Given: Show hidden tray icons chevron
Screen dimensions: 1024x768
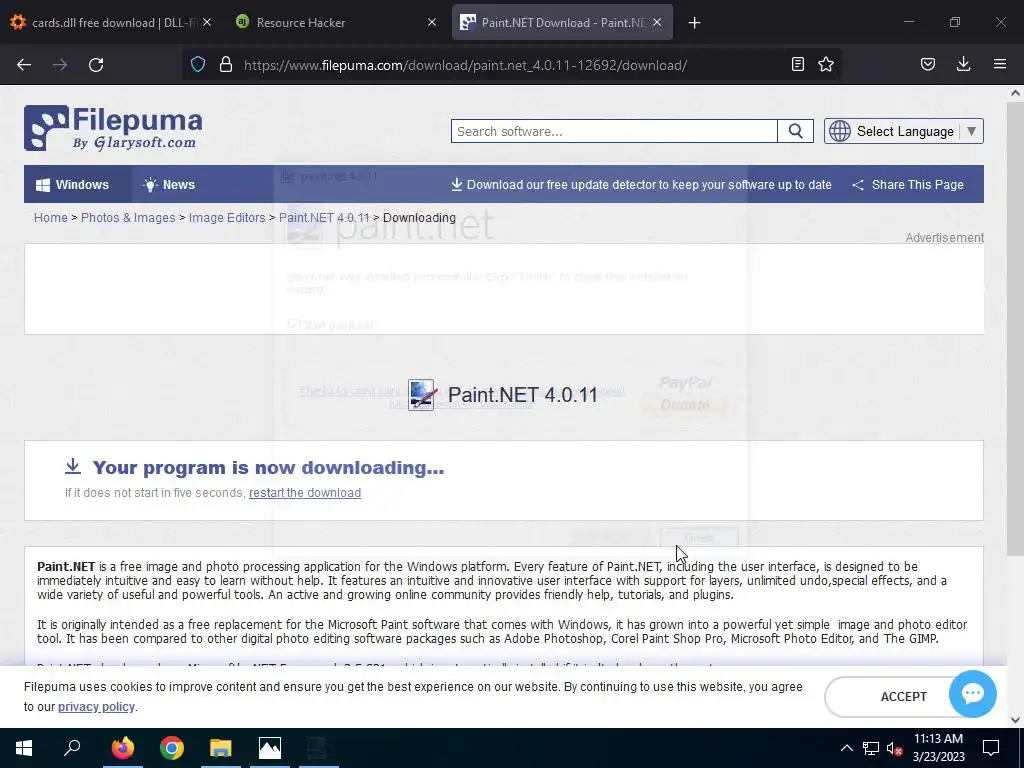Looking at the screenshot, I should point(846,748).
